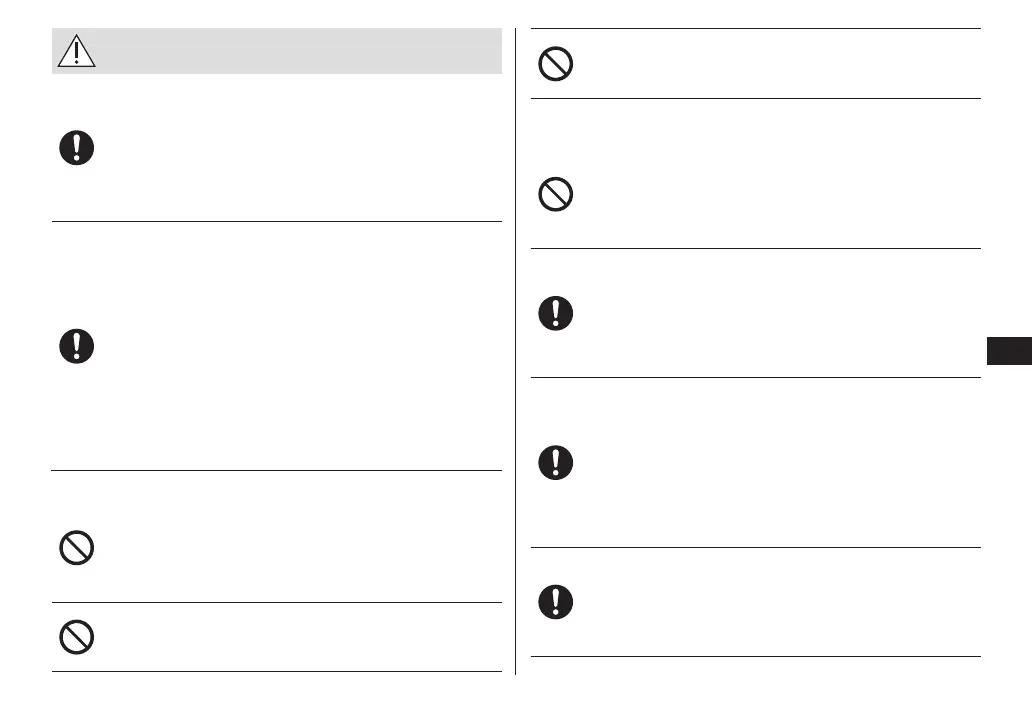
Task: Click the second prohibition icon in the right column
Action: [556, 194]
